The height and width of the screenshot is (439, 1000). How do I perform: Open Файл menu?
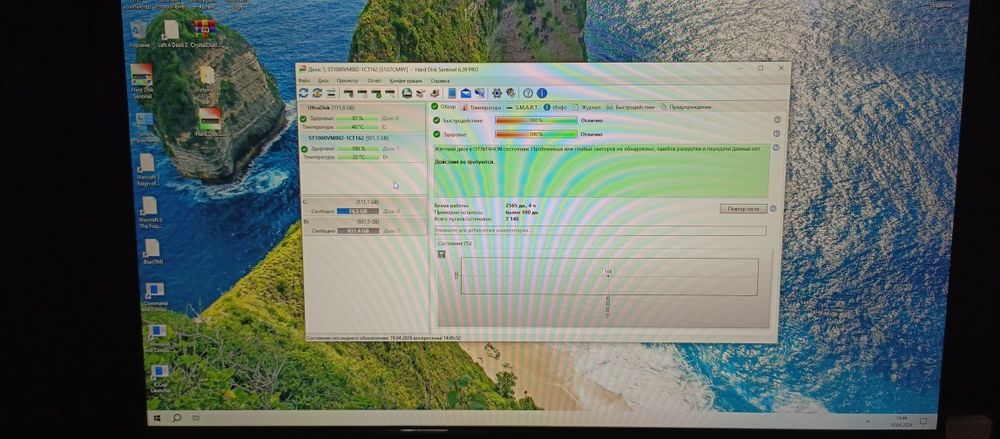tap(304, 81)
